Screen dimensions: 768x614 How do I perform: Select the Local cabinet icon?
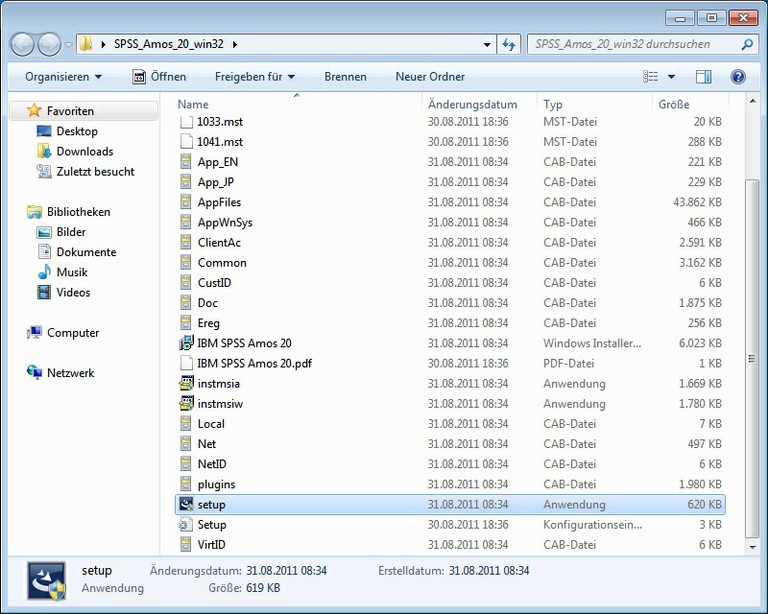[186, 424]
